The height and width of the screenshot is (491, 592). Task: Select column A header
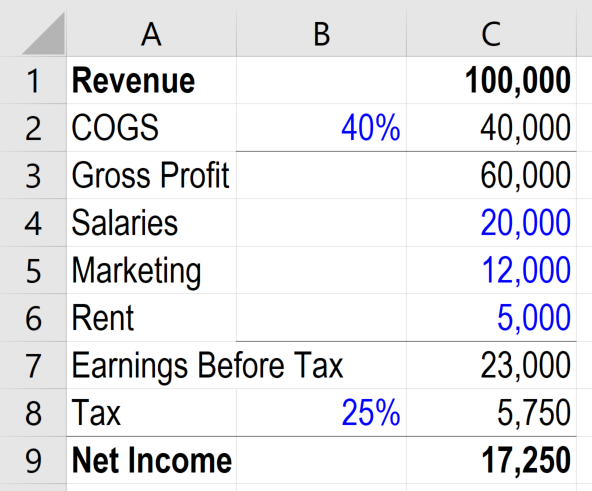(151, 33)
